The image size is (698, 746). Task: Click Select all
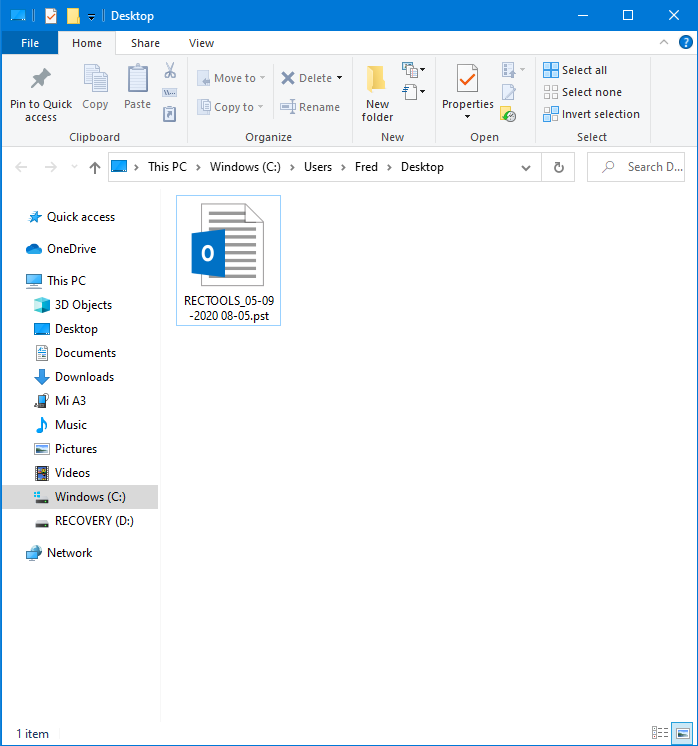click(575, 70)
